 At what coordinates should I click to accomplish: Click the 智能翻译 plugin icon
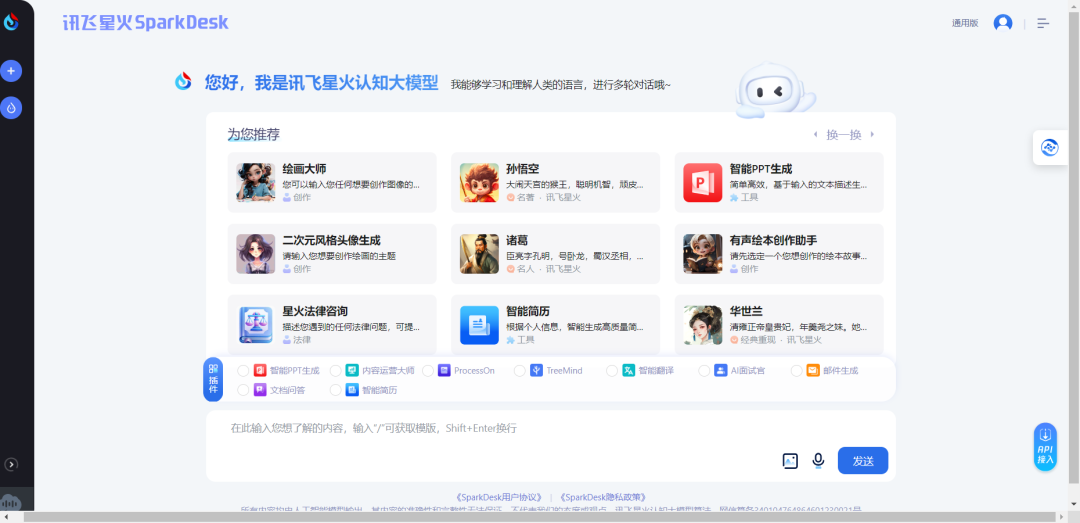[629, 371]
